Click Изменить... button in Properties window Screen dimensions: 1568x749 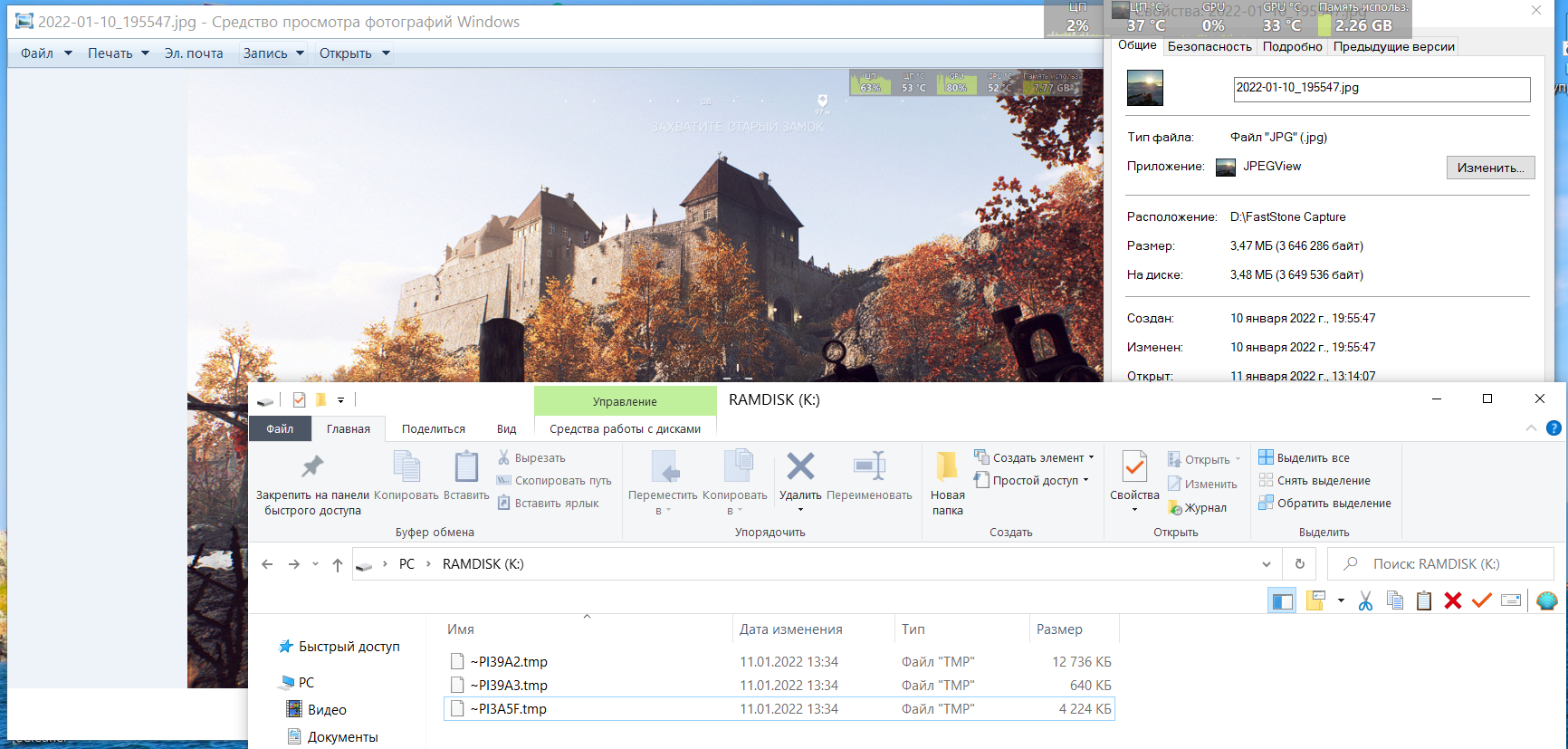1490,168
